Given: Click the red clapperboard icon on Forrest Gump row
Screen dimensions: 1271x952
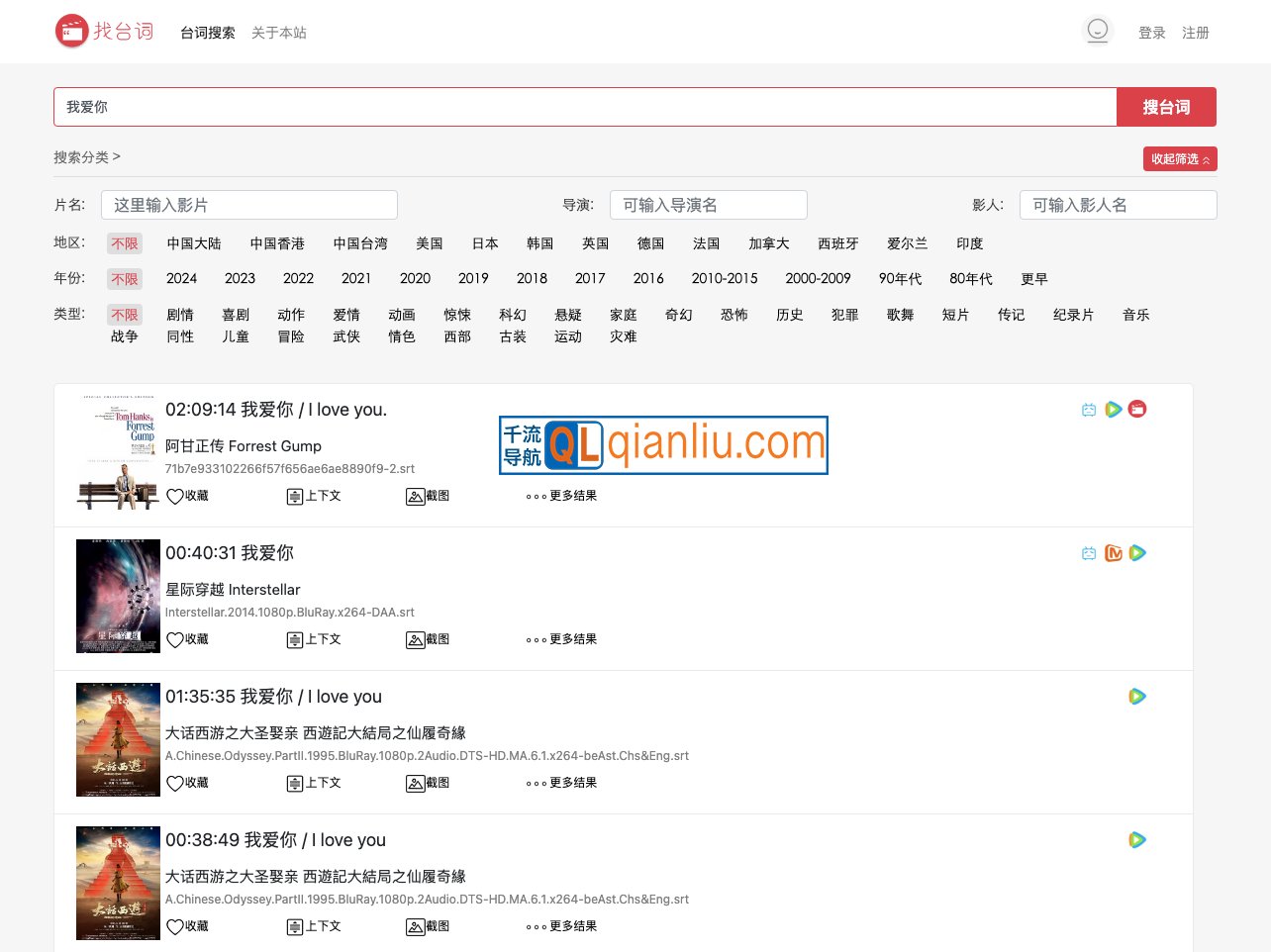Looking at the screenshot, I should [x=1137, y=410].
